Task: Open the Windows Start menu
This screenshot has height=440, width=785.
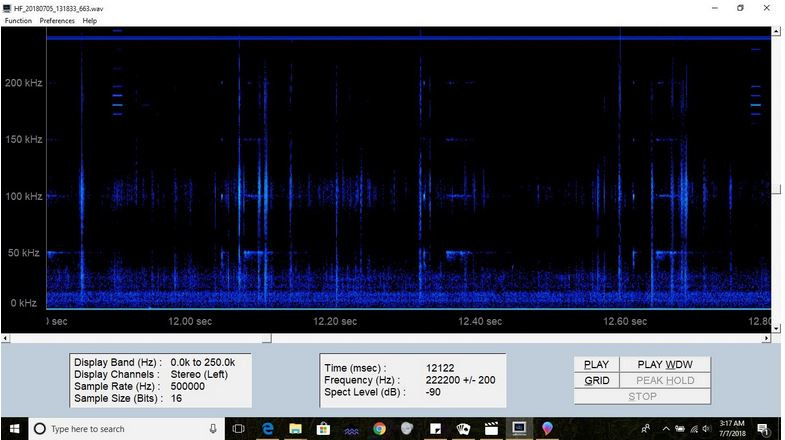Action: click(x=15, y=429)
